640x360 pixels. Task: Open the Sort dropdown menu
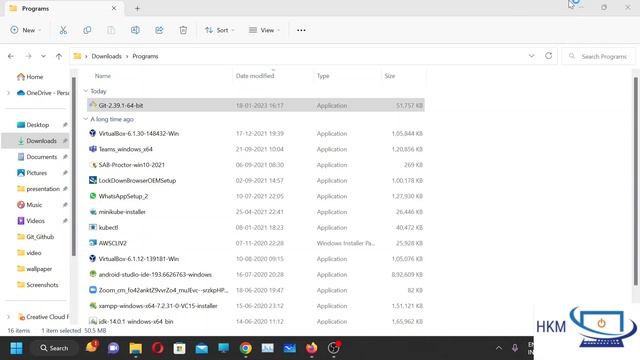(220, 30)
